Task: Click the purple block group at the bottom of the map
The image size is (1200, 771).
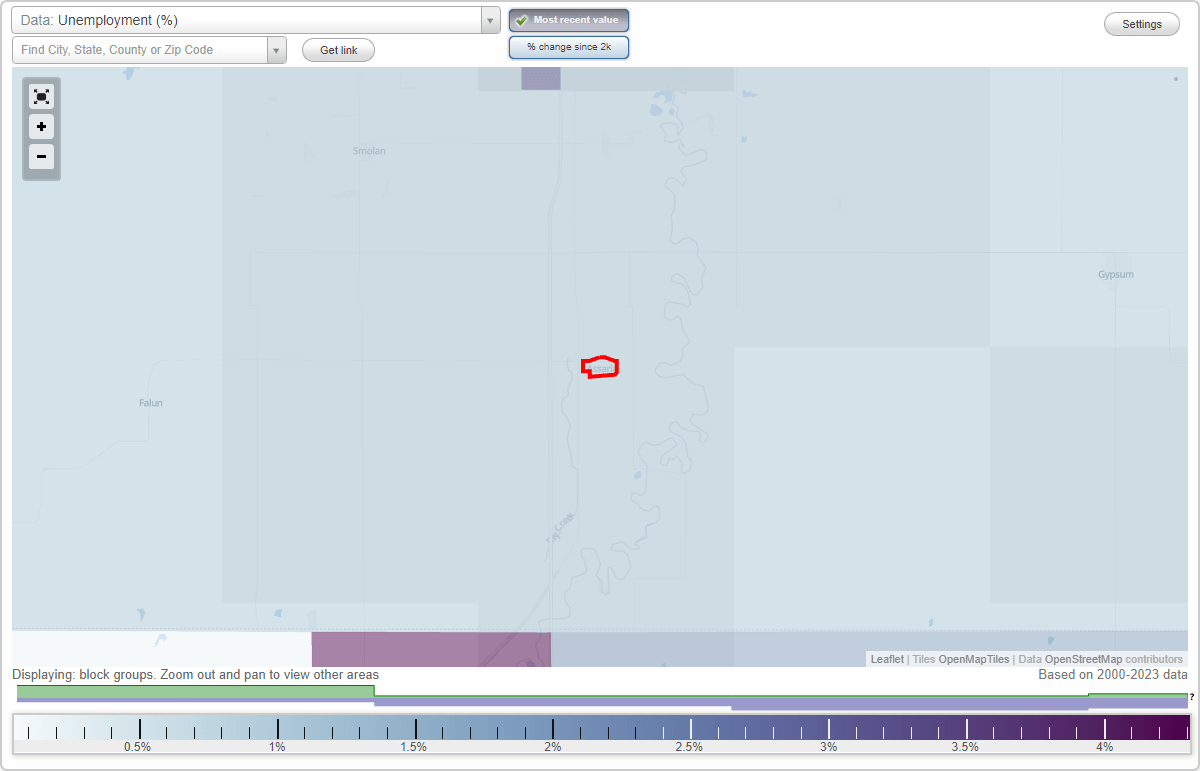Action: [x=431, y=649]
